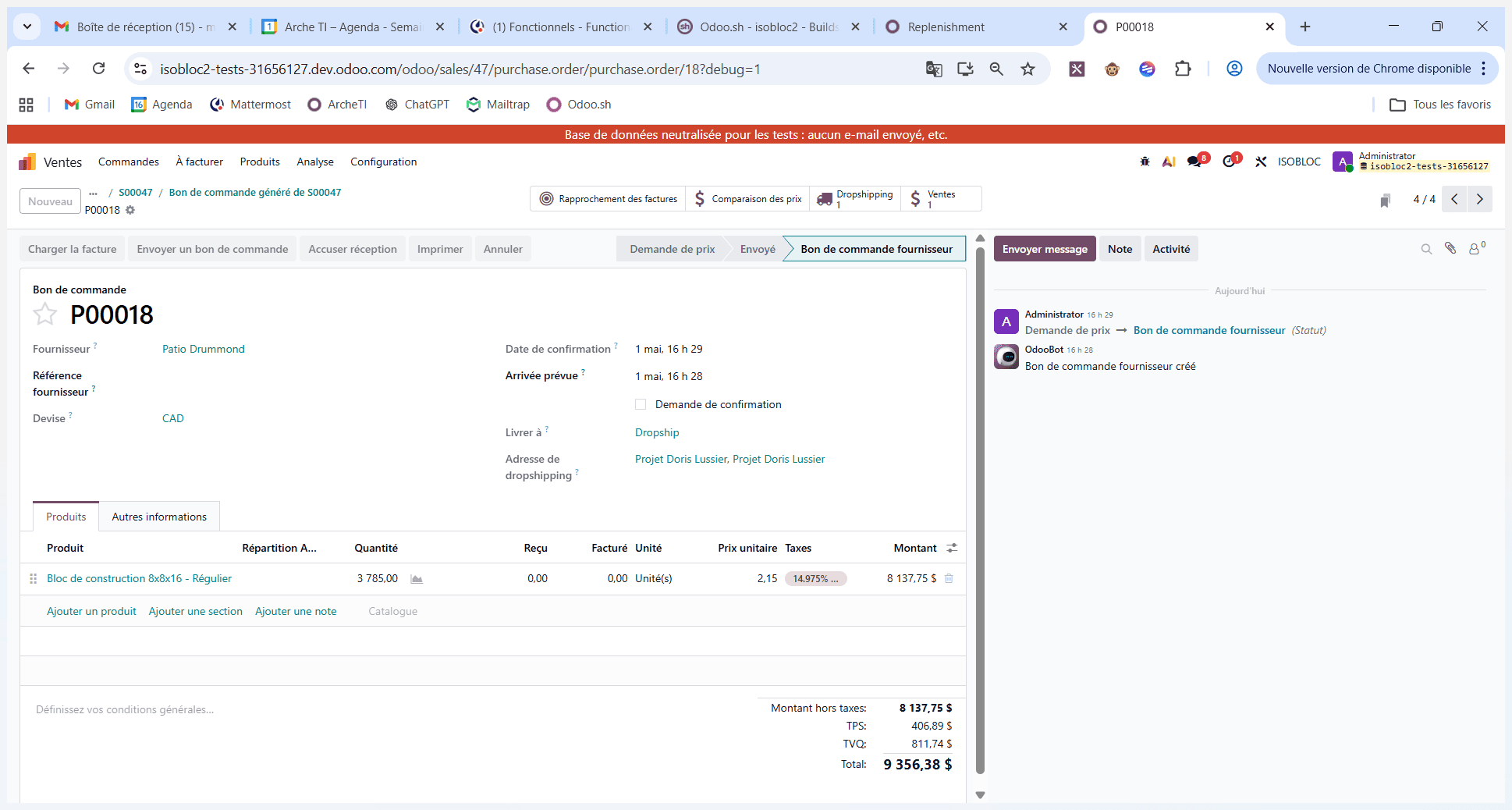Attach files using the chatter paperclip
The height and width of the screenshot is (810, 1512).
click(x=1450, y=248)
